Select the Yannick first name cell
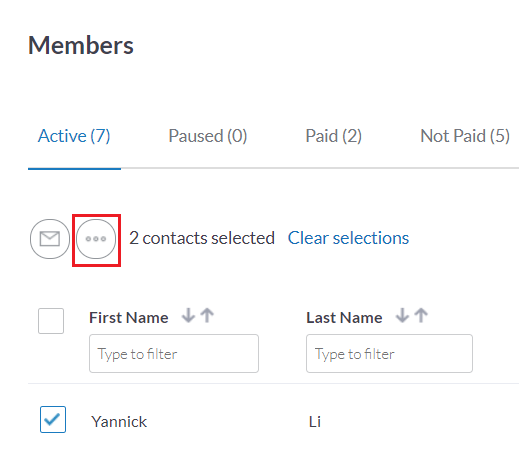 (x=119, y=422)
